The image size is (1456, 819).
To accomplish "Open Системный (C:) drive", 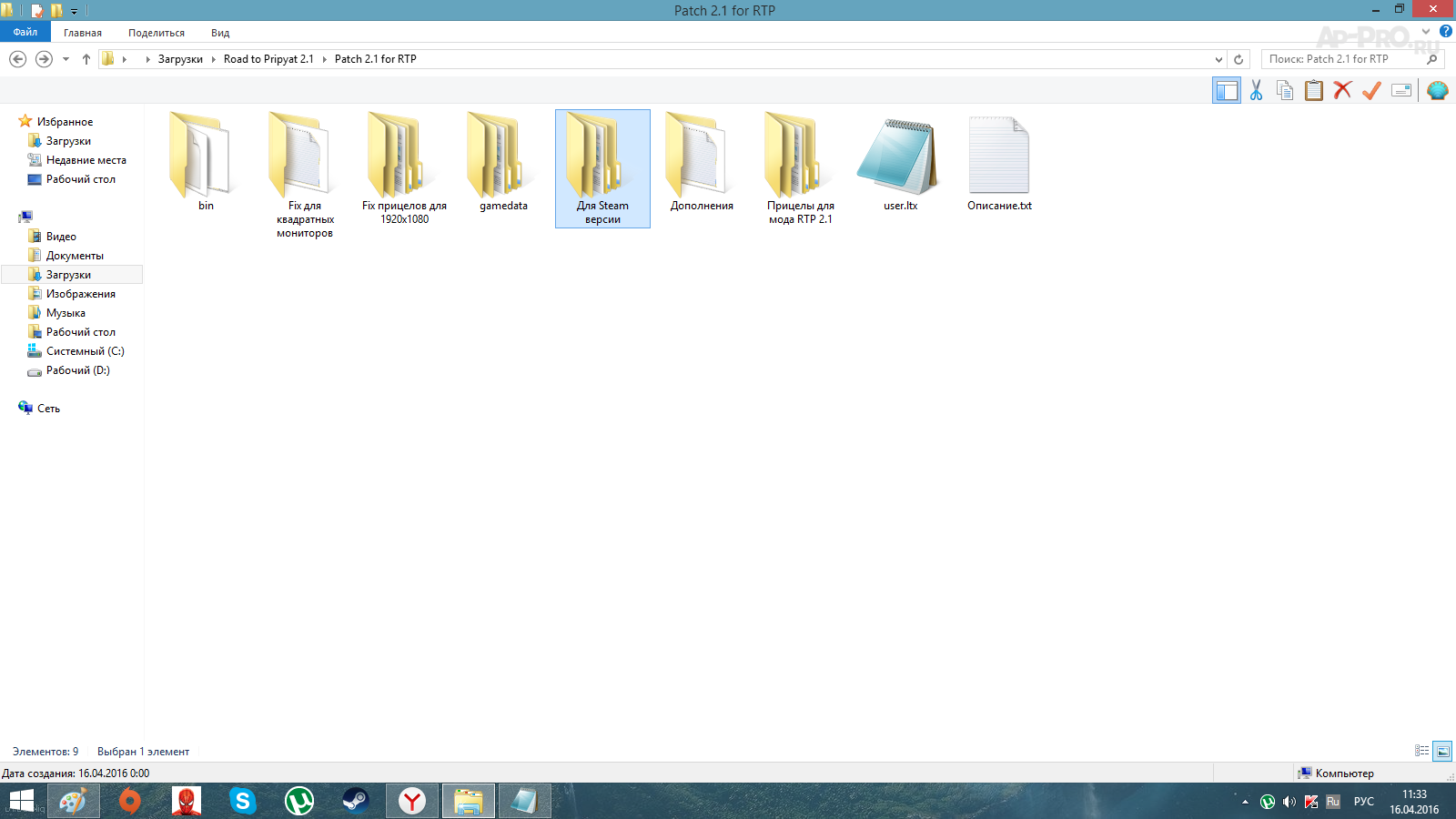I will (85, 351).
